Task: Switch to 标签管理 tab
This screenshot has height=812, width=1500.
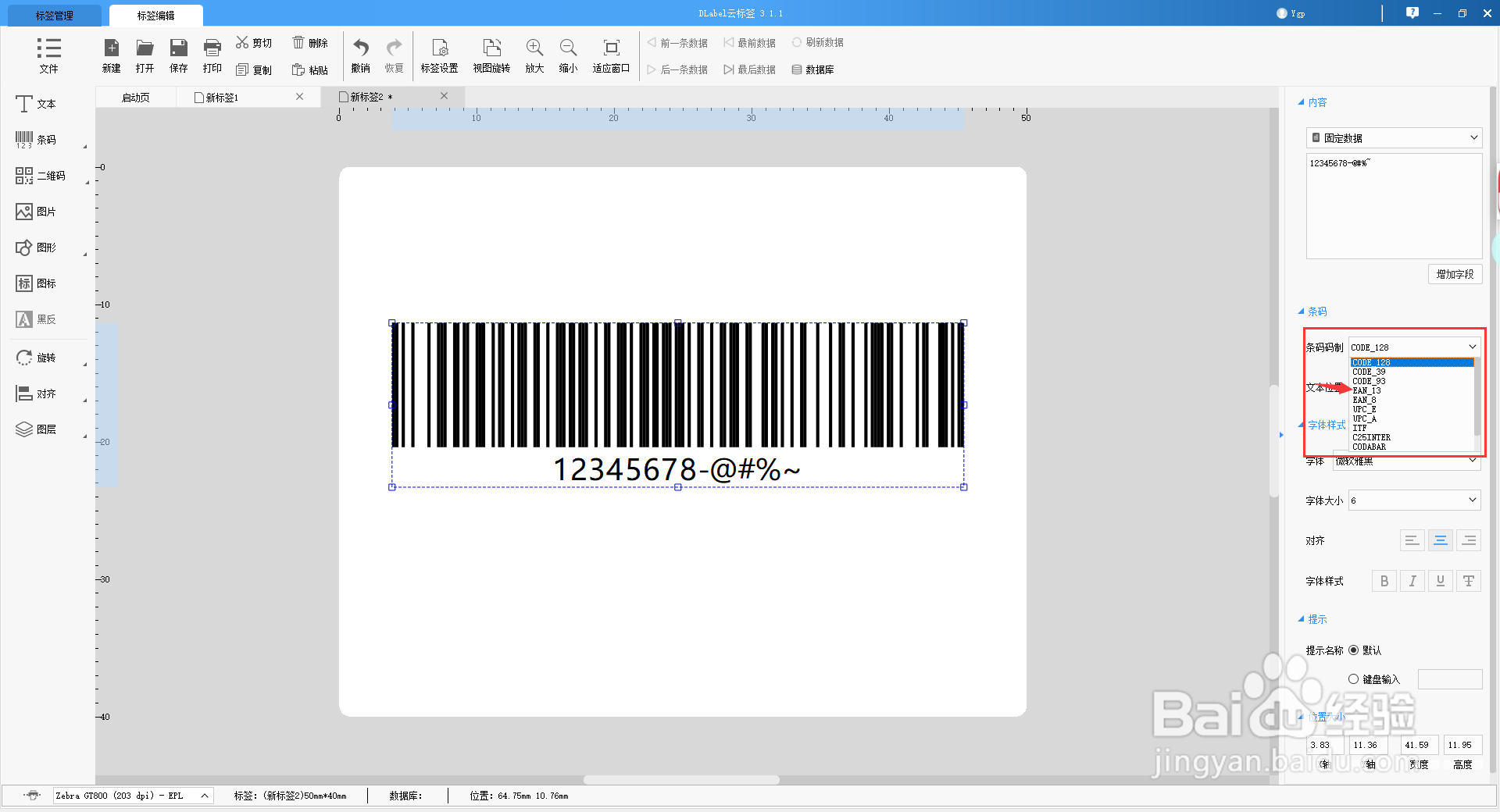Action: point(55,16)
